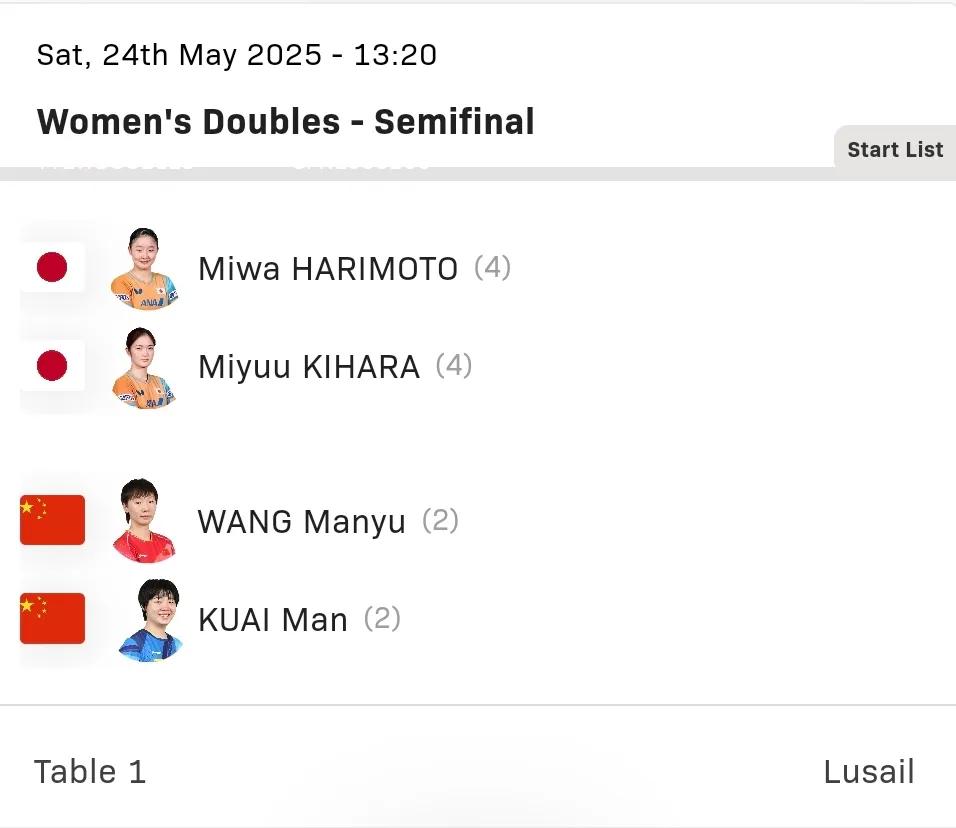Open Kuai Man's player photo
The image size is (956, 828).
click(151, 620)
